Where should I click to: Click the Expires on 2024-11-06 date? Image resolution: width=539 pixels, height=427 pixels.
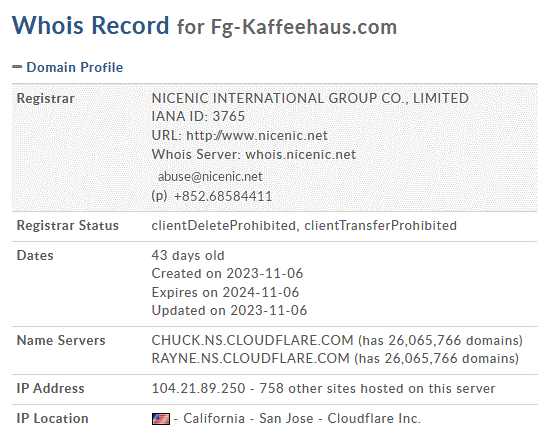(x=225, y=293)
